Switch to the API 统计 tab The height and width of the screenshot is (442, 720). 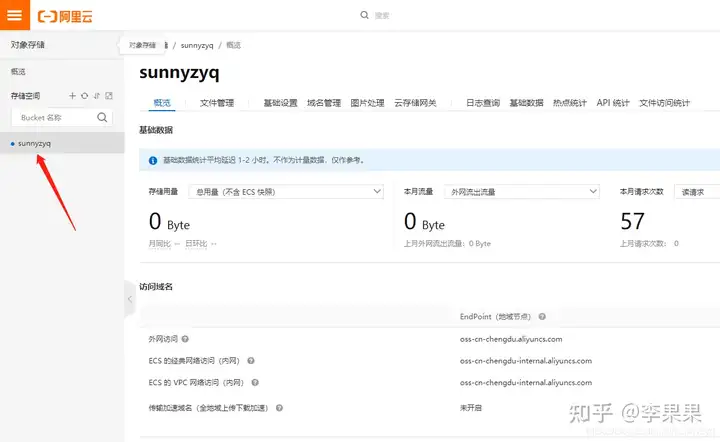tap(613, 103)
